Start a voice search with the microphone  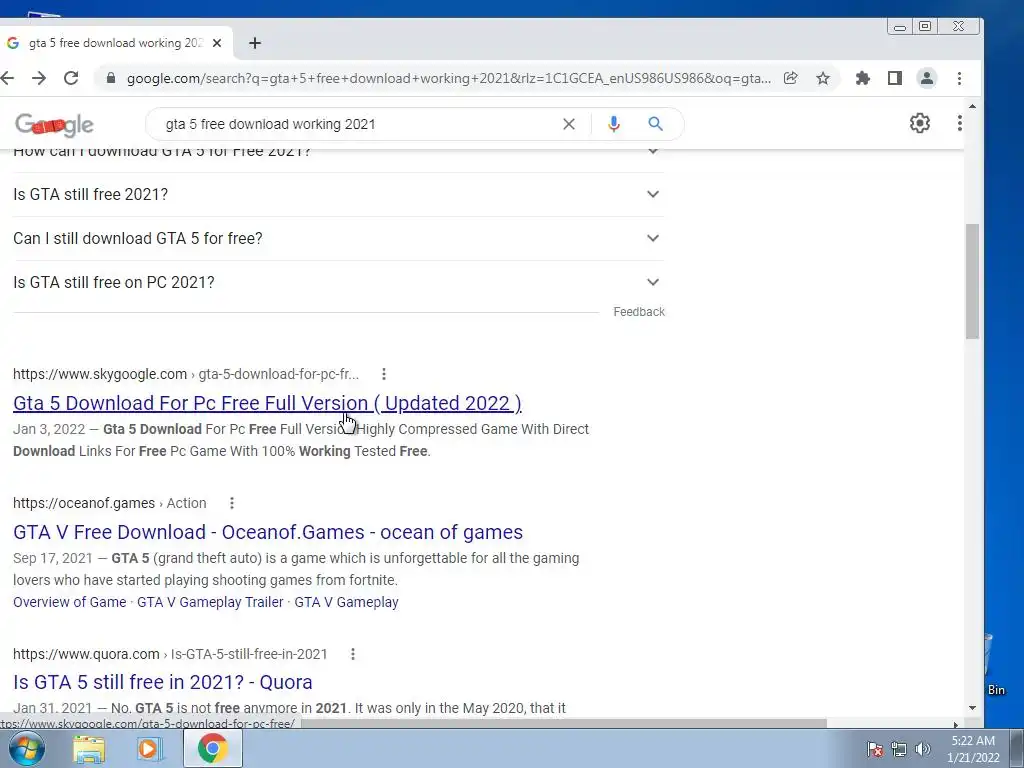tap(613, 124)
